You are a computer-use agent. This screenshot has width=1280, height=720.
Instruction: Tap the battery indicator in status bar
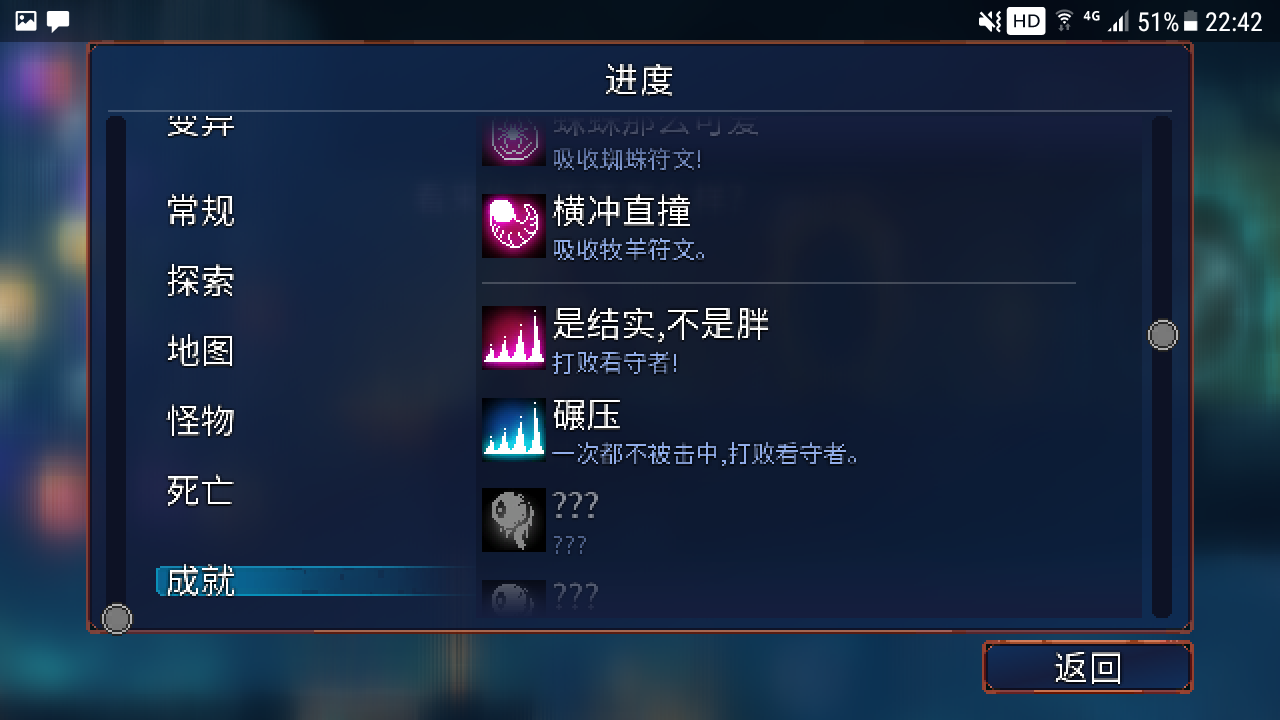[x=1190, y=21]
